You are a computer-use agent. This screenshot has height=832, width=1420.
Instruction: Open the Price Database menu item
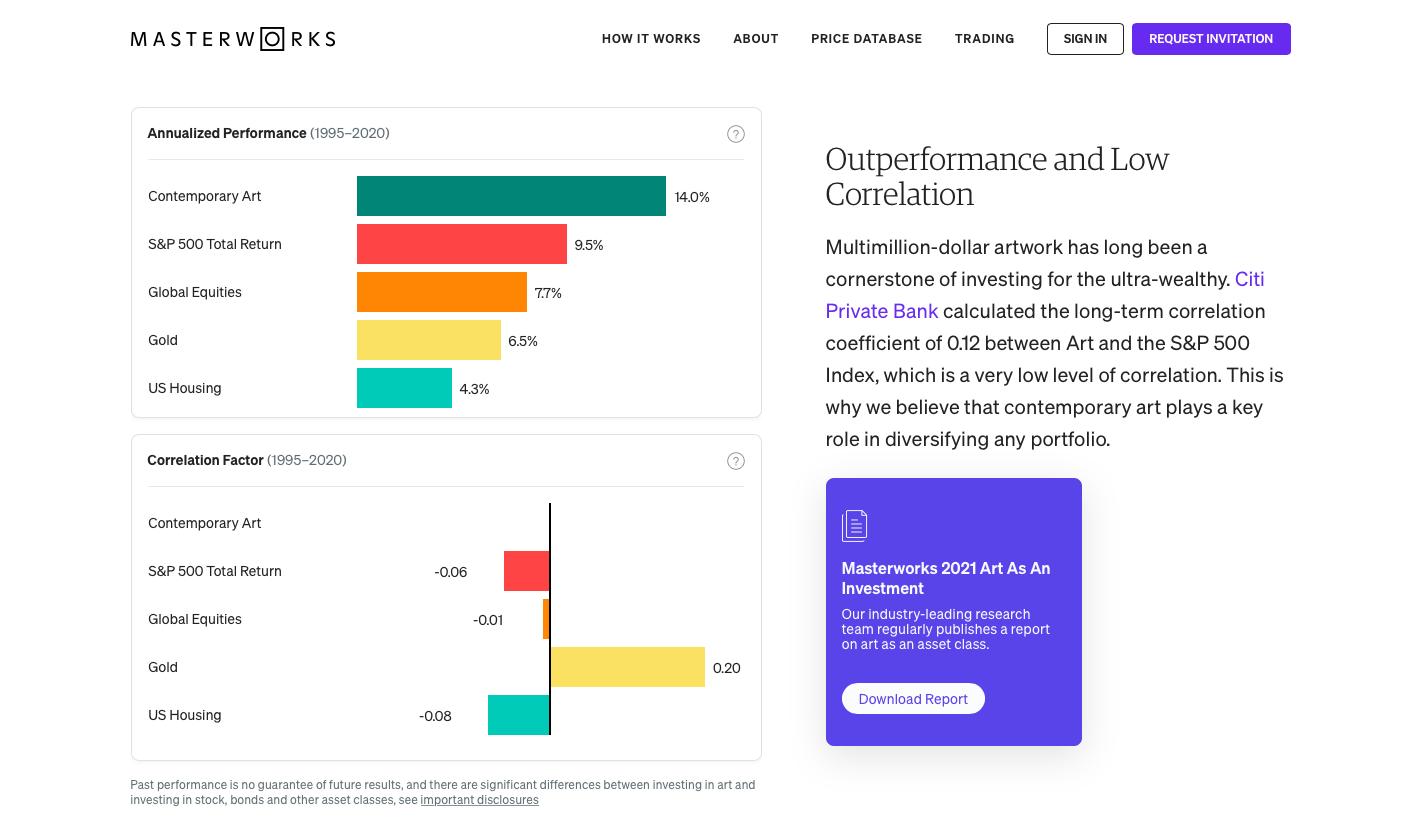pos(866,39)
